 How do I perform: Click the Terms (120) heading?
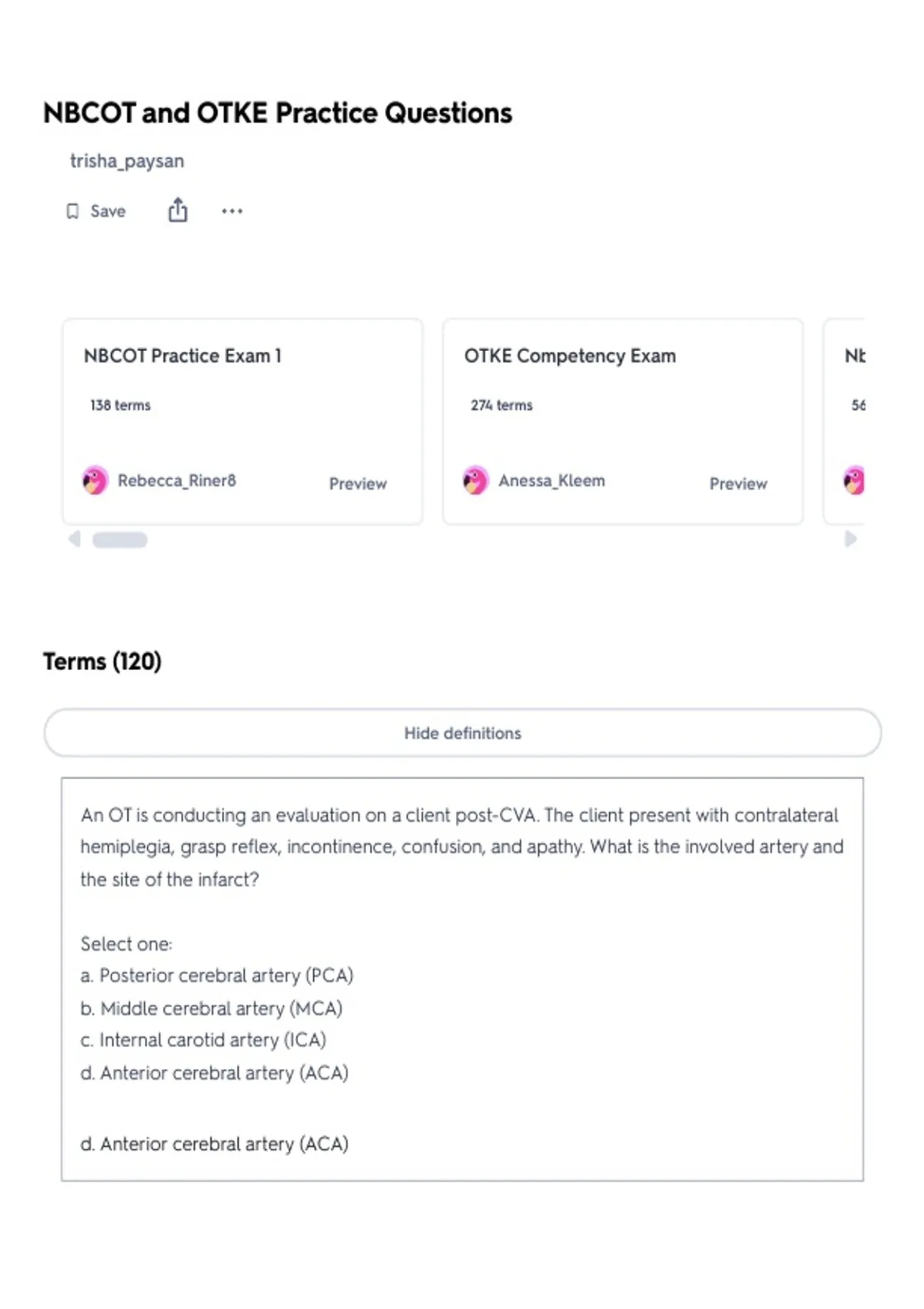tap(102, 661)
